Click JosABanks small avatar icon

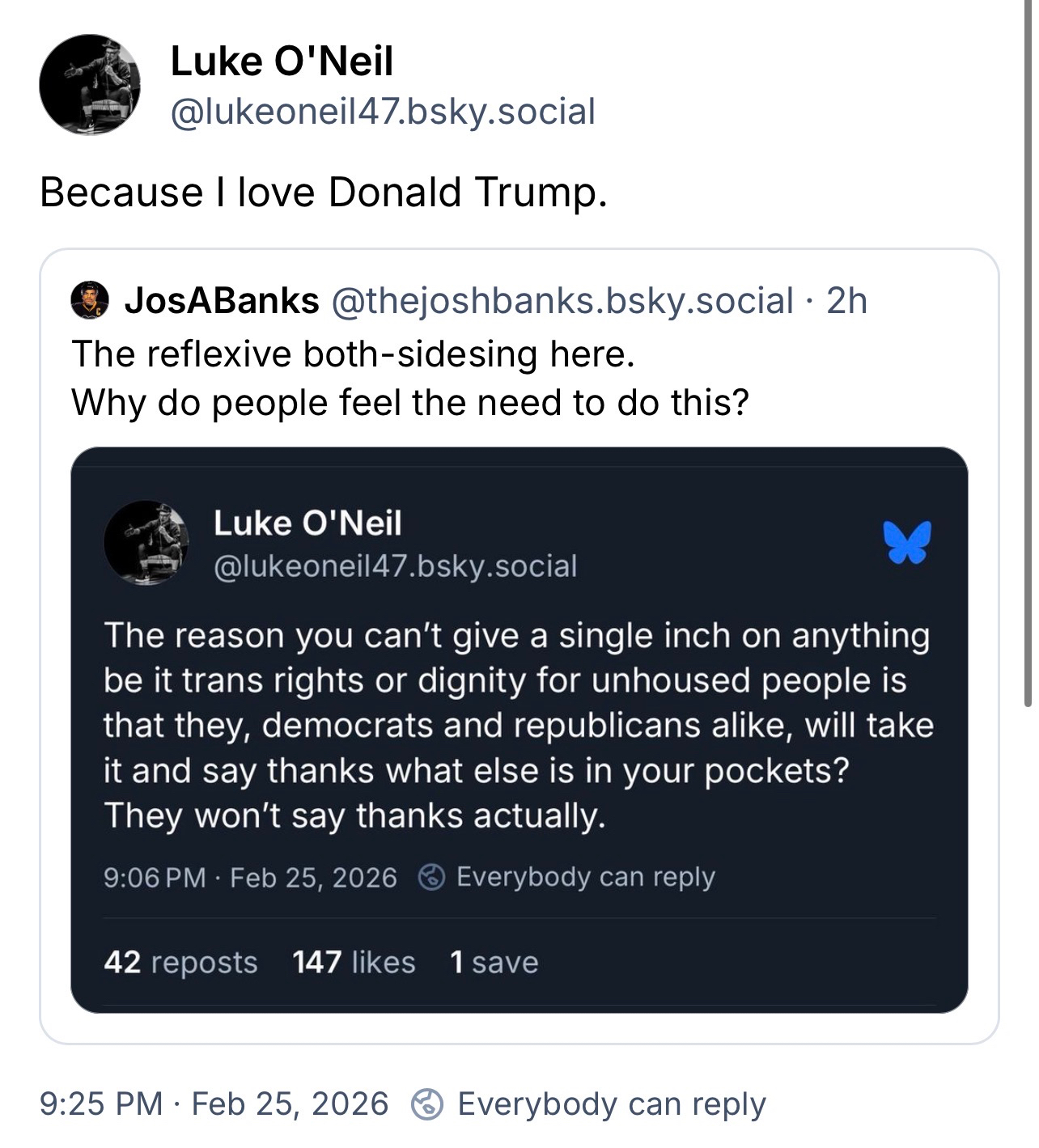tap(90, 300)
